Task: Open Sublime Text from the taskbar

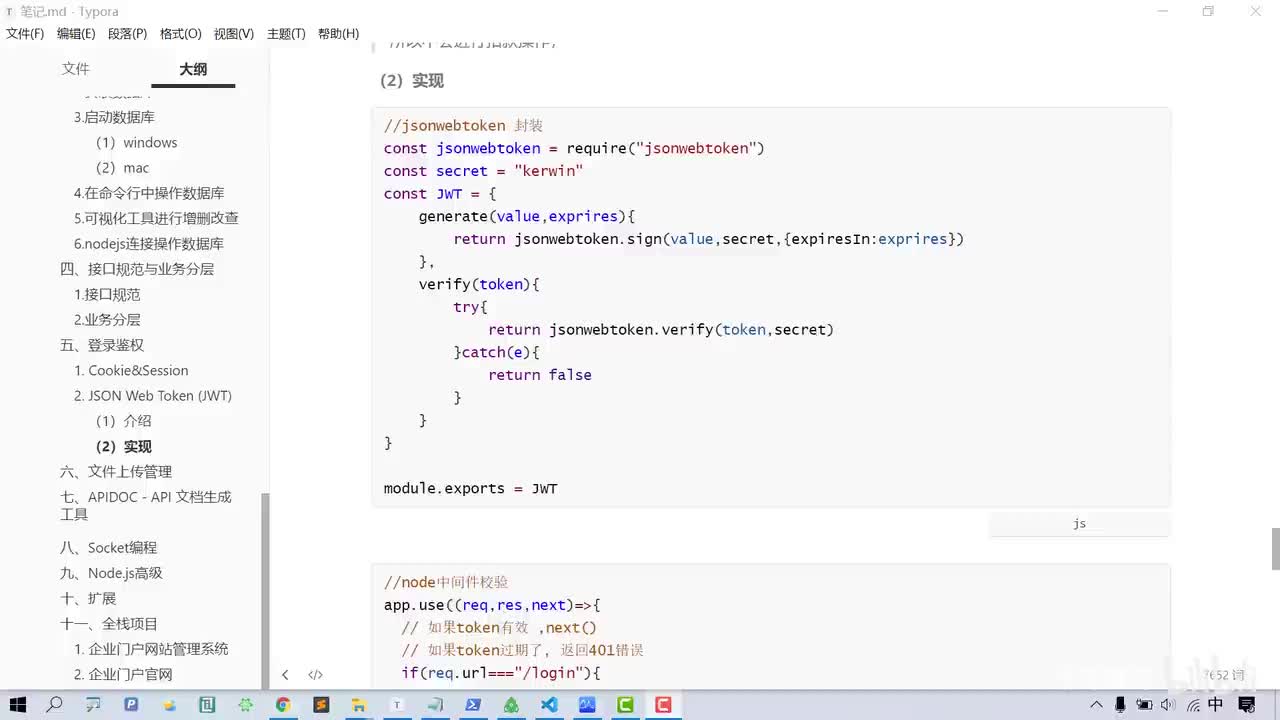Action: [321, 705]
